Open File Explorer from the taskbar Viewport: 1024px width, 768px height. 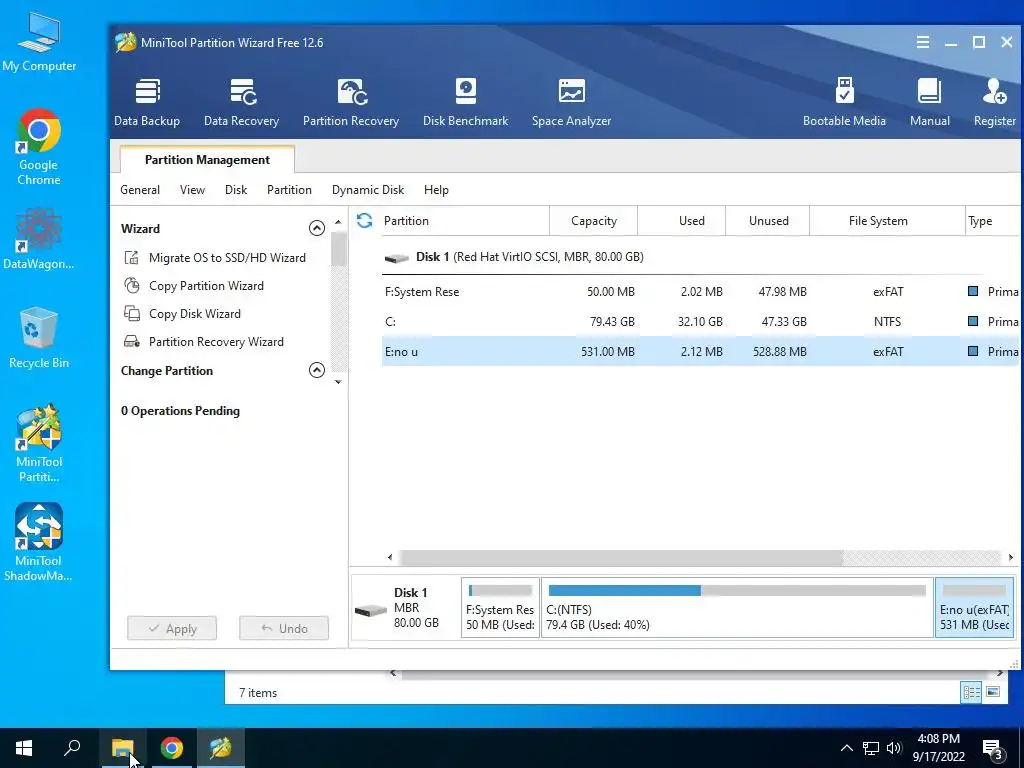[x=122, y=748]
